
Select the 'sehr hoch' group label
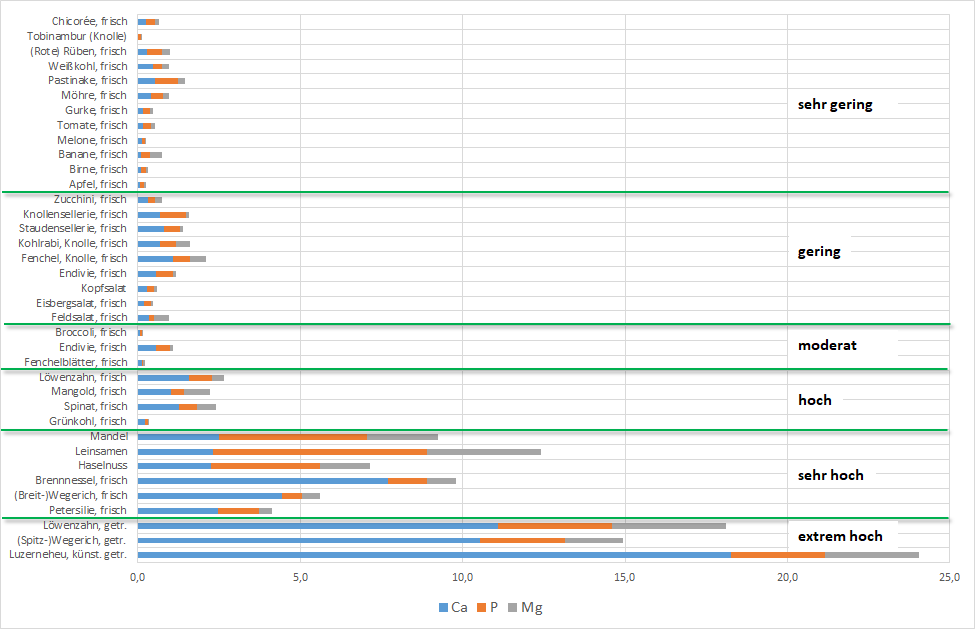click(x=831, y=475)
